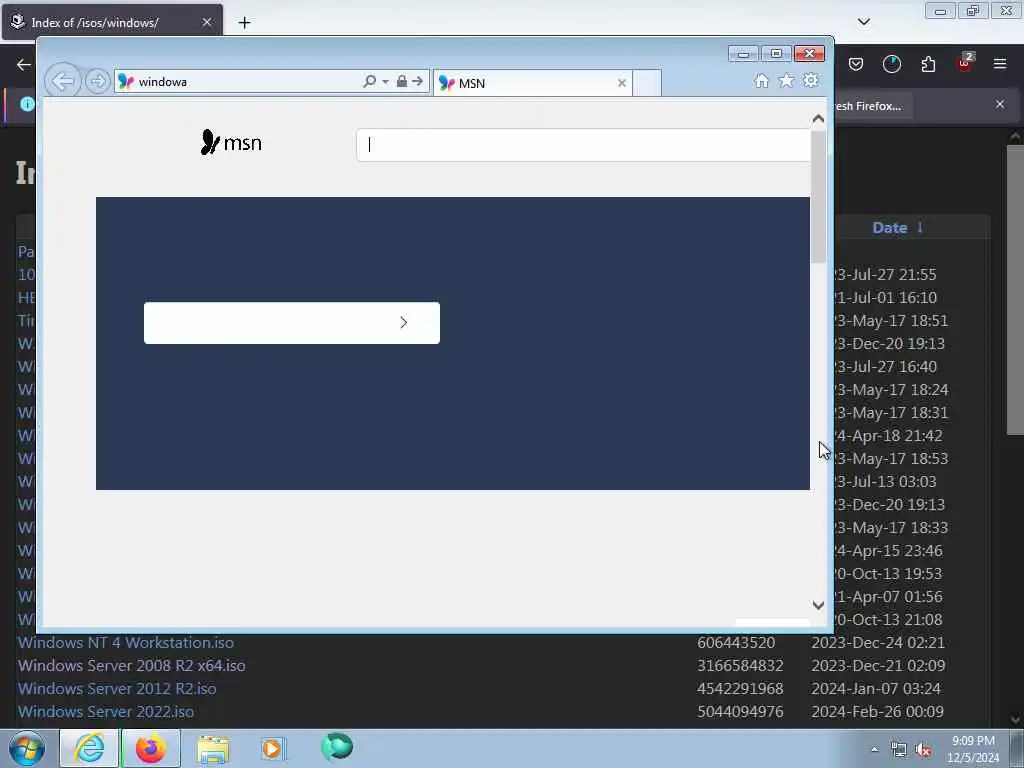Click the date '2023-Dec-24 02:21'
This screenshot has height=768, width=1024.
878,643
